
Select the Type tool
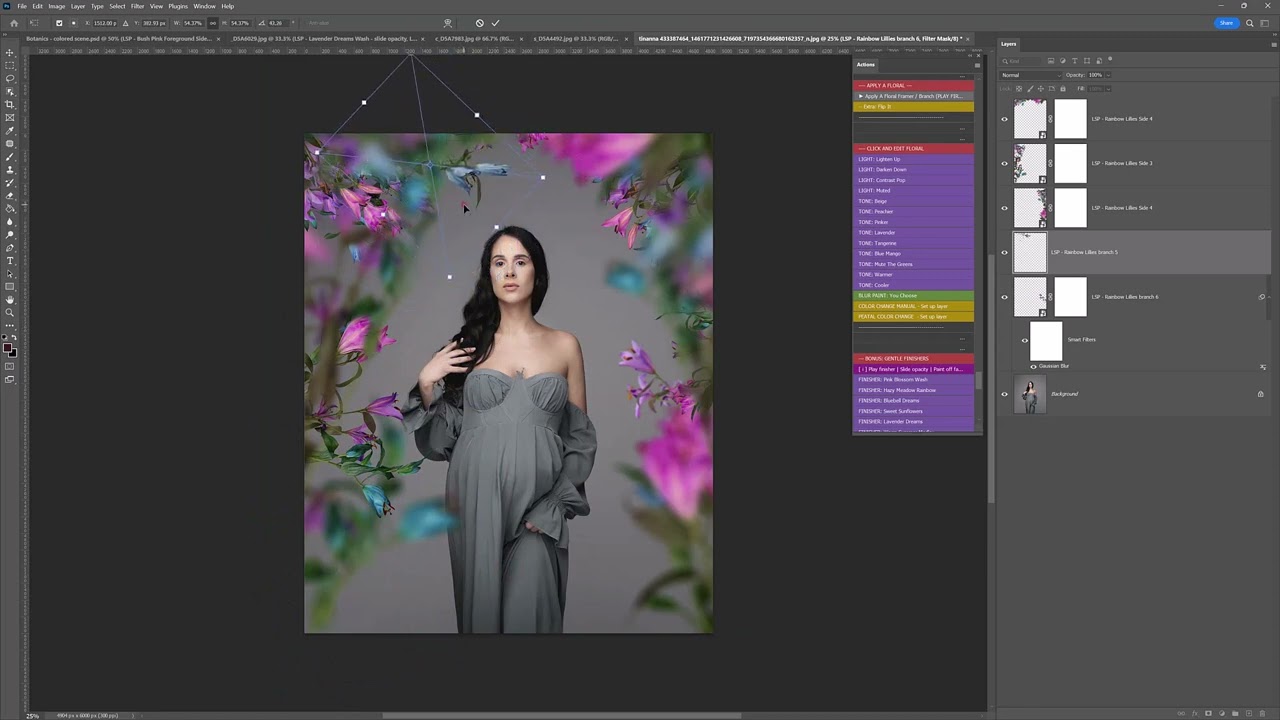[x=10, y=261]
